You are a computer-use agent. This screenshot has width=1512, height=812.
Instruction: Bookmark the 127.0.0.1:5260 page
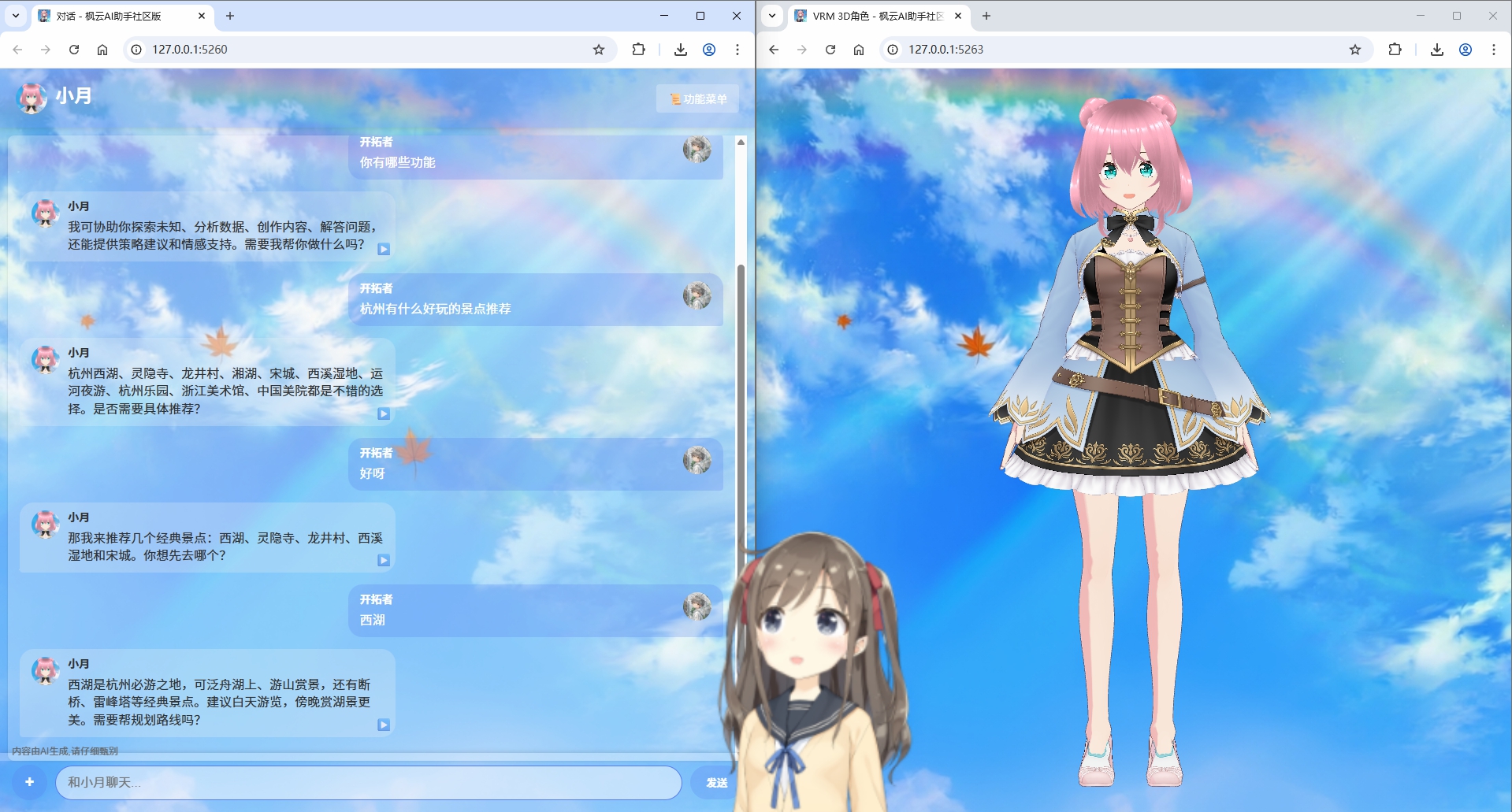pos(599,50)
